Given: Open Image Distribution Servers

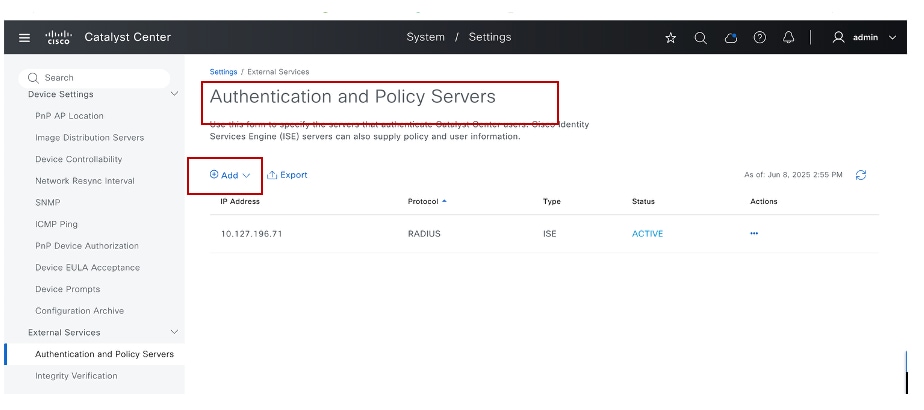Looking at the screenshot, I should click(90, 137).
